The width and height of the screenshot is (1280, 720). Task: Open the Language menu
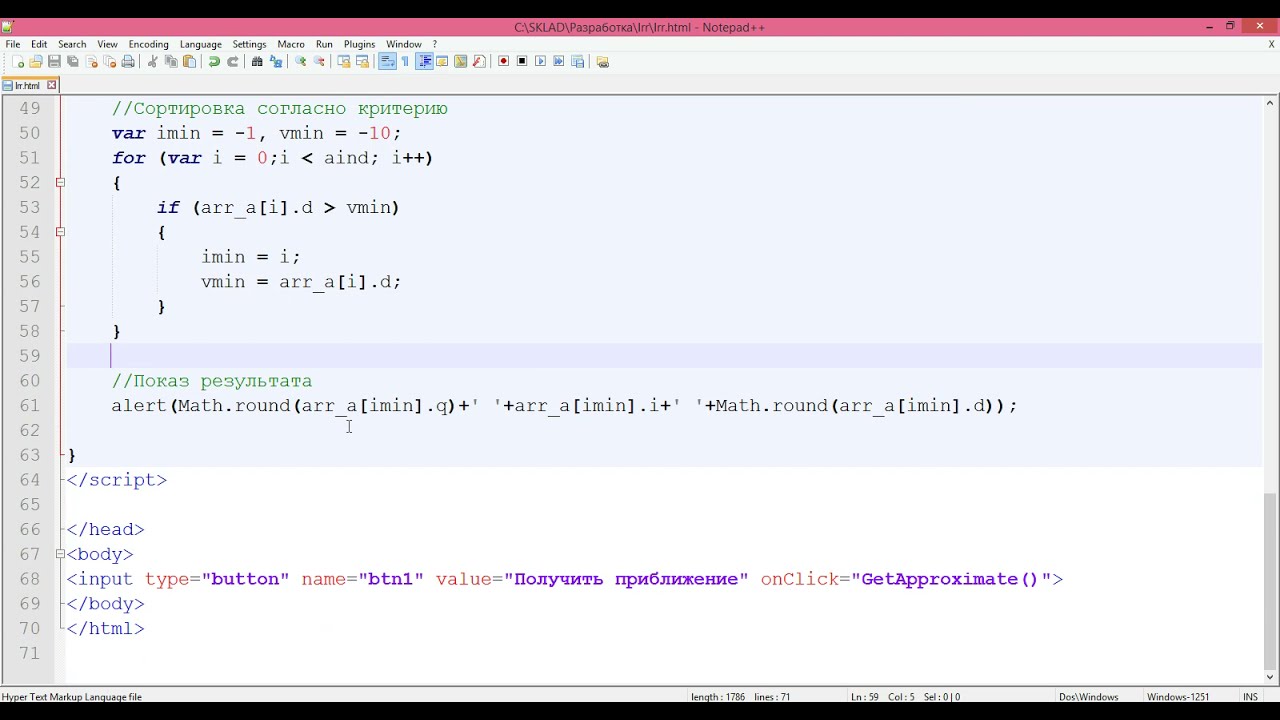[x=200, y=44]
